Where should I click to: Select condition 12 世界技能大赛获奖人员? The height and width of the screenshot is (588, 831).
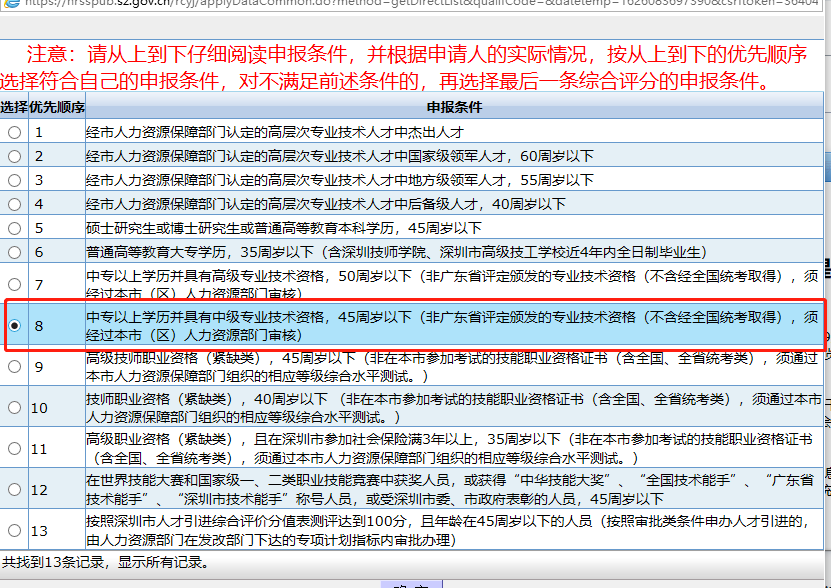[x=14, y=490]
